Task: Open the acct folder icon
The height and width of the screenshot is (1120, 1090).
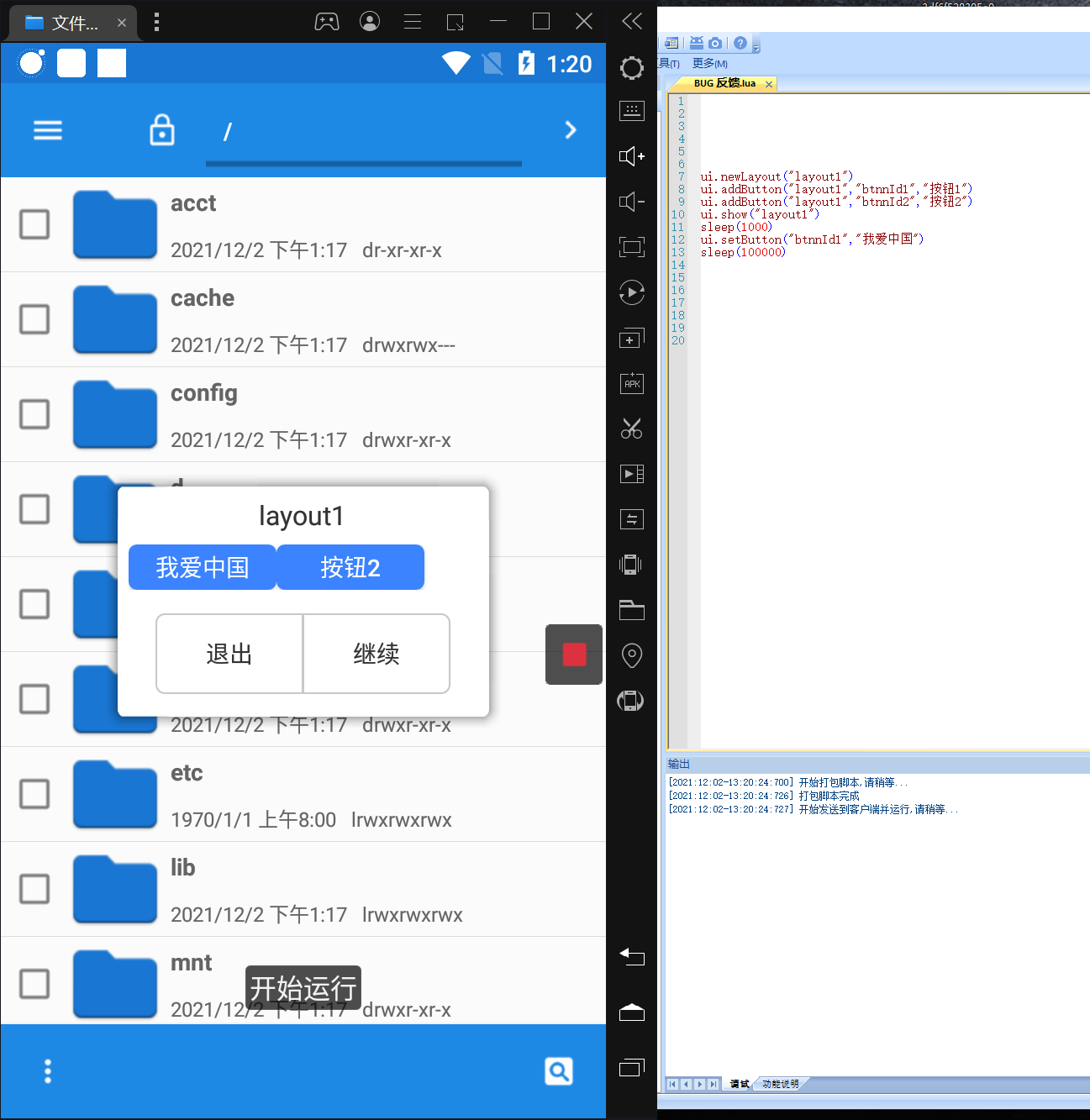Action: click(x=115, y=224)
